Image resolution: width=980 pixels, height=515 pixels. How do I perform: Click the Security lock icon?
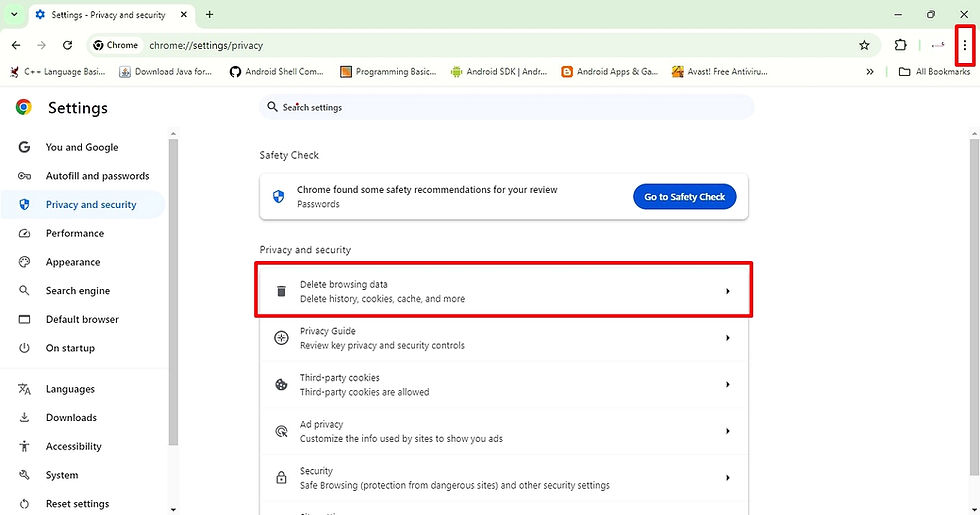[x=281, y=478]
